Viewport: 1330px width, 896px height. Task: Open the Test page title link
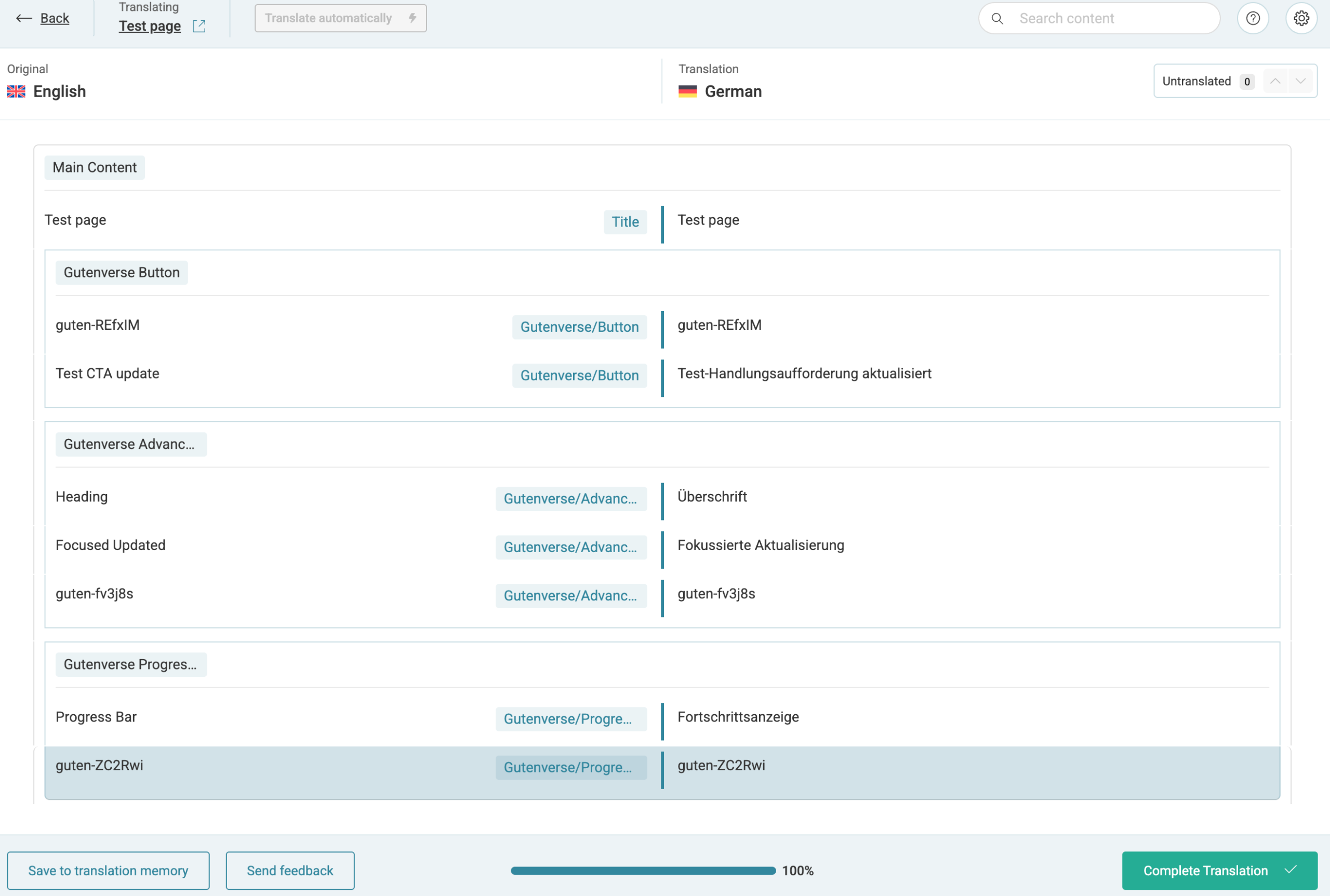(x=150, y=26)
